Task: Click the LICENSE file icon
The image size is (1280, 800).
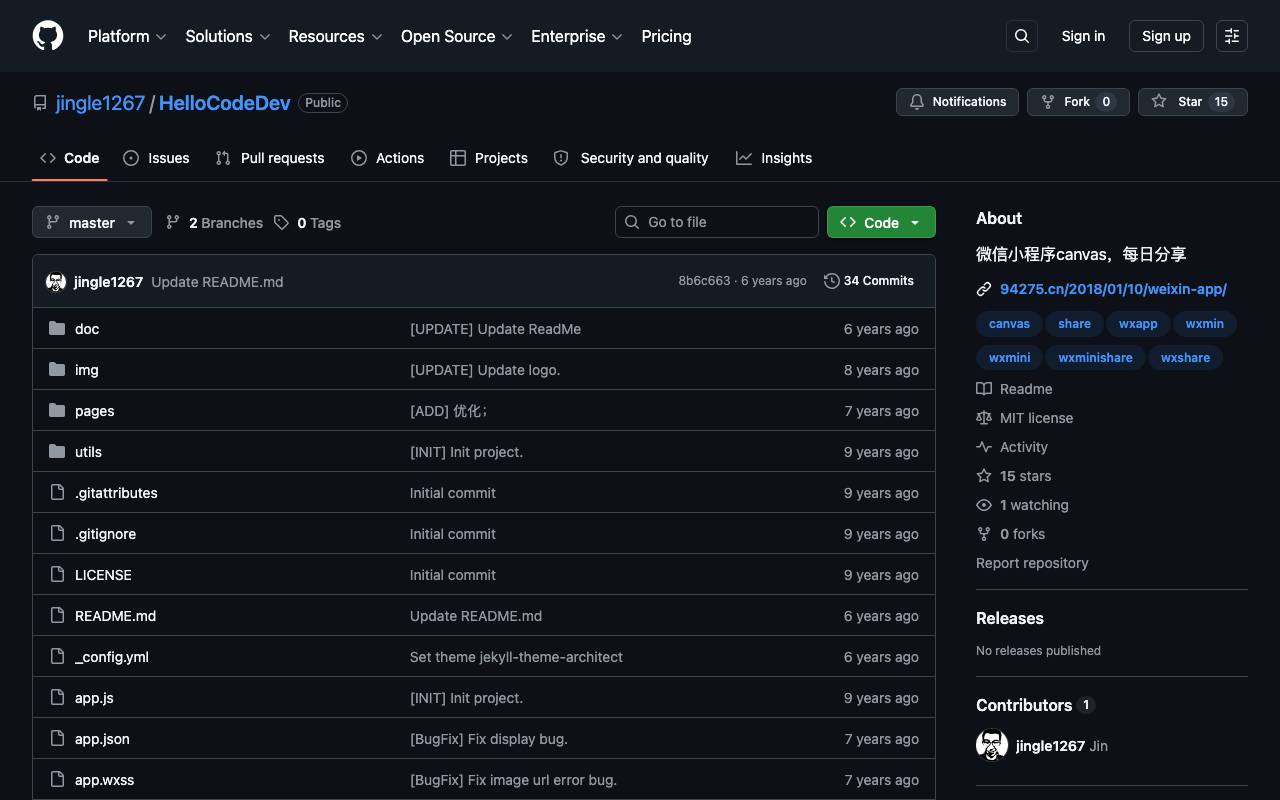Action: pos(57,575)
